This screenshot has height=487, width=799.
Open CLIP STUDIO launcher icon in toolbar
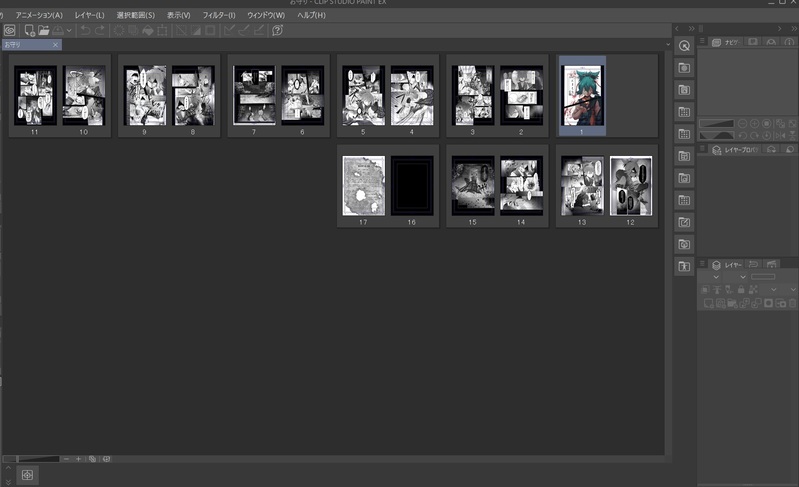(x=9, y=31)
